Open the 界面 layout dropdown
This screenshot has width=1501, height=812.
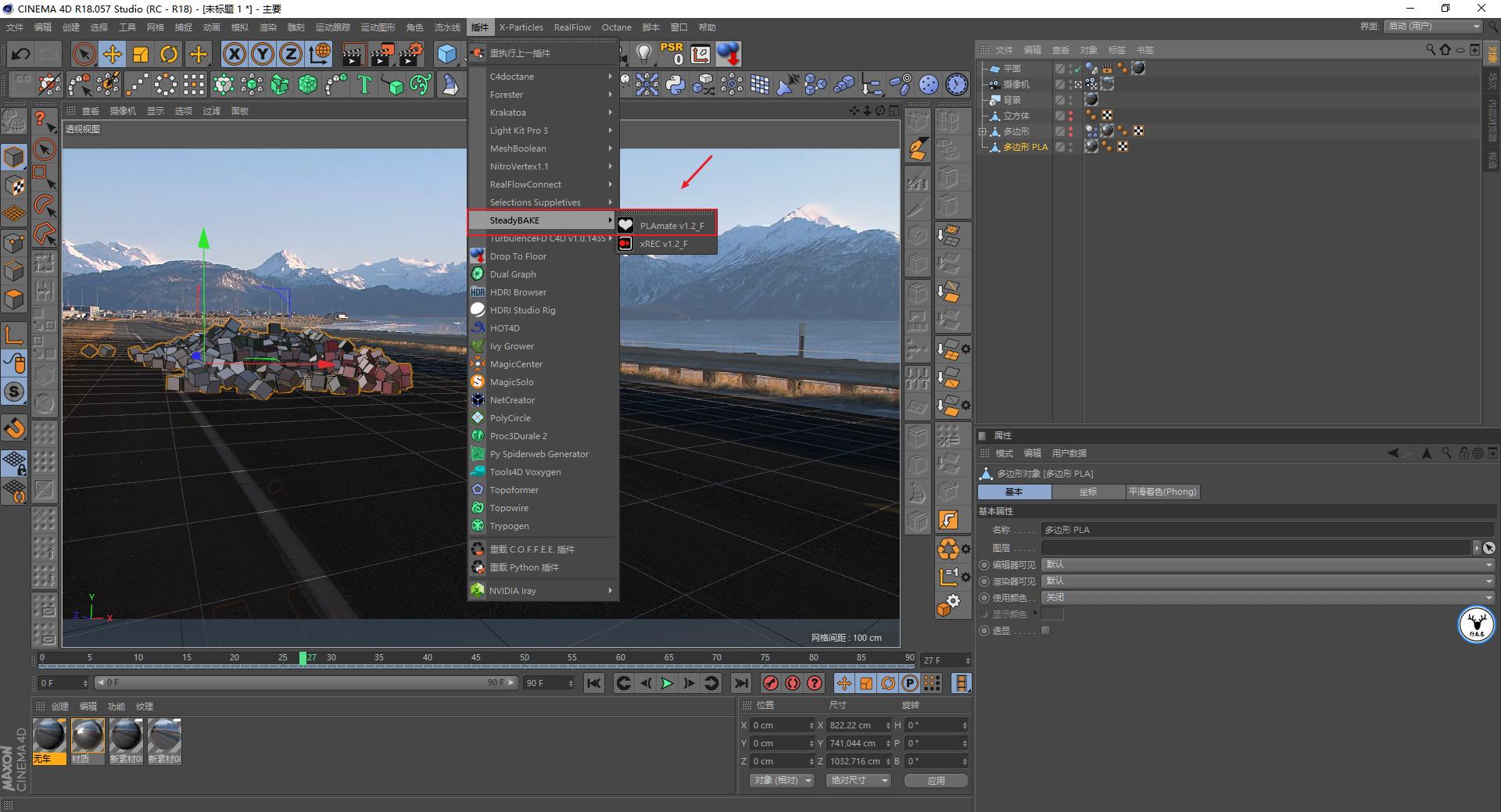pyautogui.click(x=1434, y=26)
